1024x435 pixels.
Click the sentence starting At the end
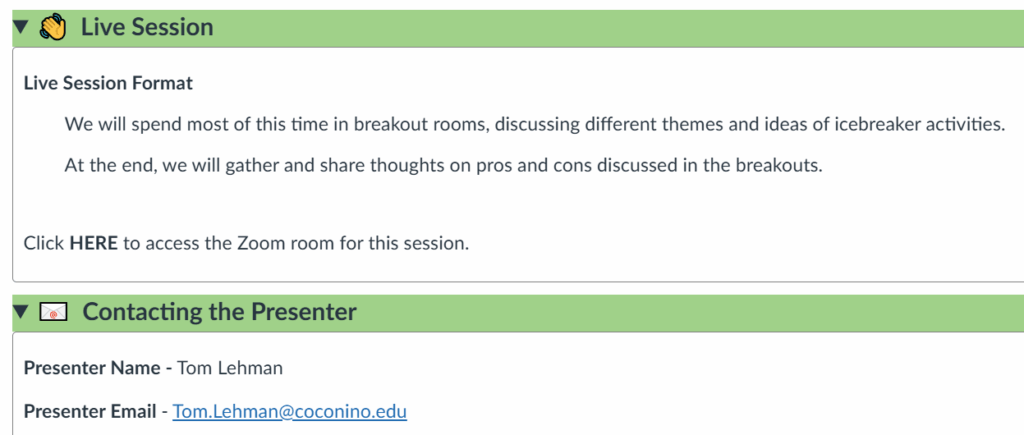[443, 165]
